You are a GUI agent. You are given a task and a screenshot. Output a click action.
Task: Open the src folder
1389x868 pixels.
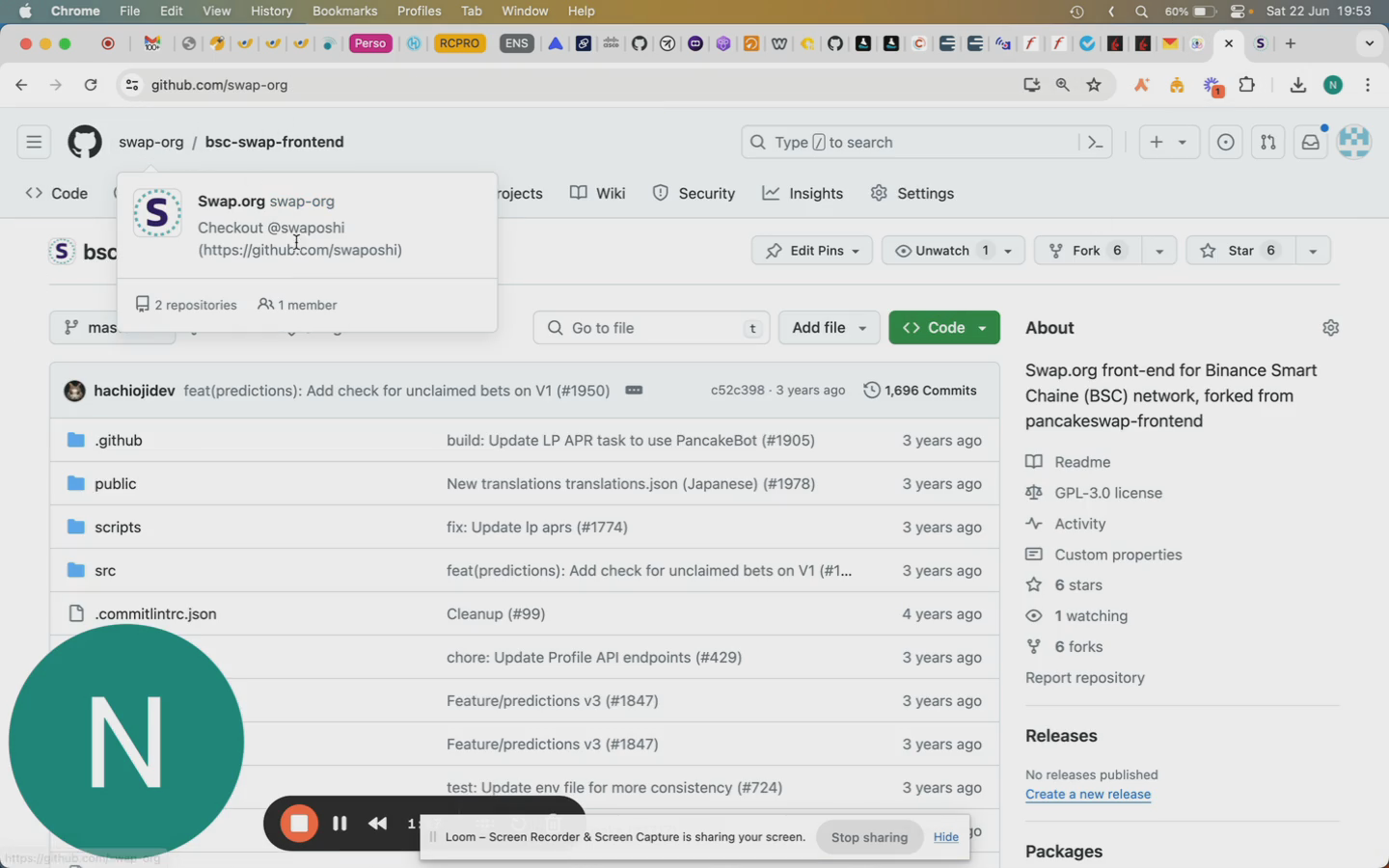(105, 571)
